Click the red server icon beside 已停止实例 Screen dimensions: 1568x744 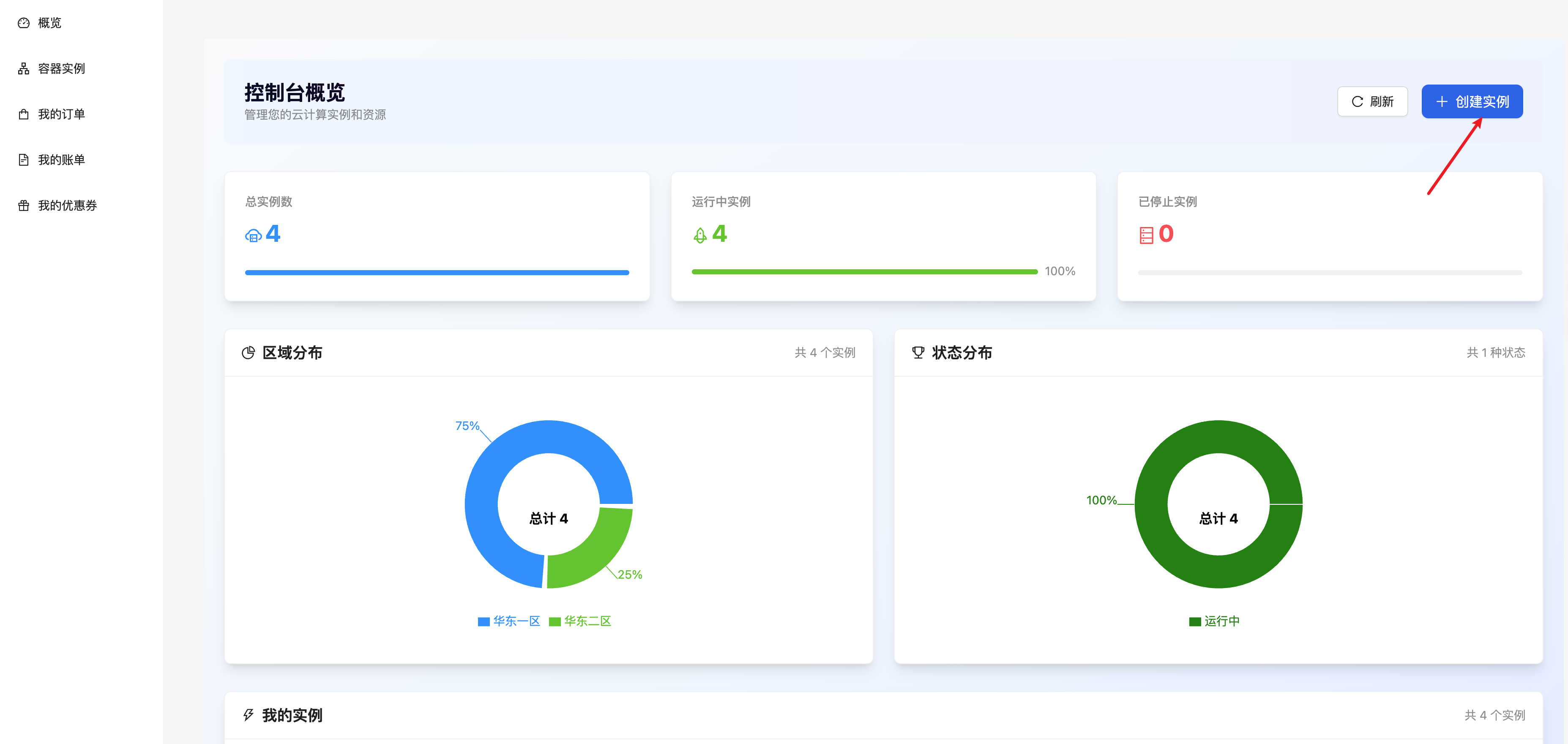(1147, 235)
